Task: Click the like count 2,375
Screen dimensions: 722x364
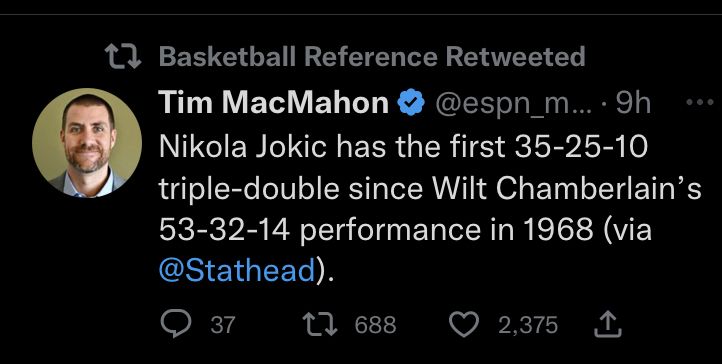Action: click(x=528, y=325)
